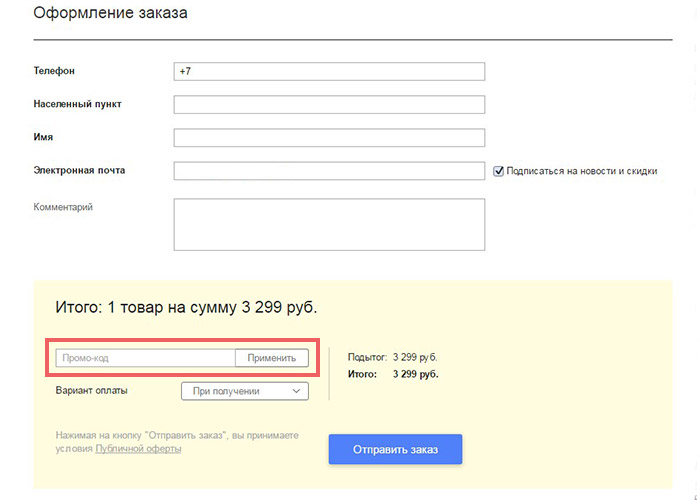This screenshot has width=700, height=500.
Task: Click the Комментарий label text
Action: click(x=63, y=207)
